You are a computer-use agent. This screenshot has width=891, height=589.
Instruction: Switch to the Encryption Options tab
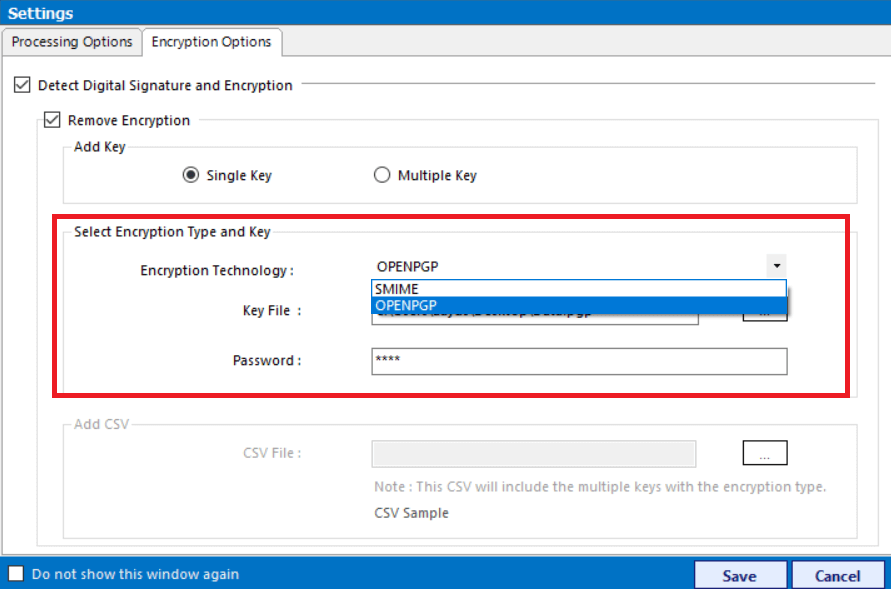tap(212, 42)
